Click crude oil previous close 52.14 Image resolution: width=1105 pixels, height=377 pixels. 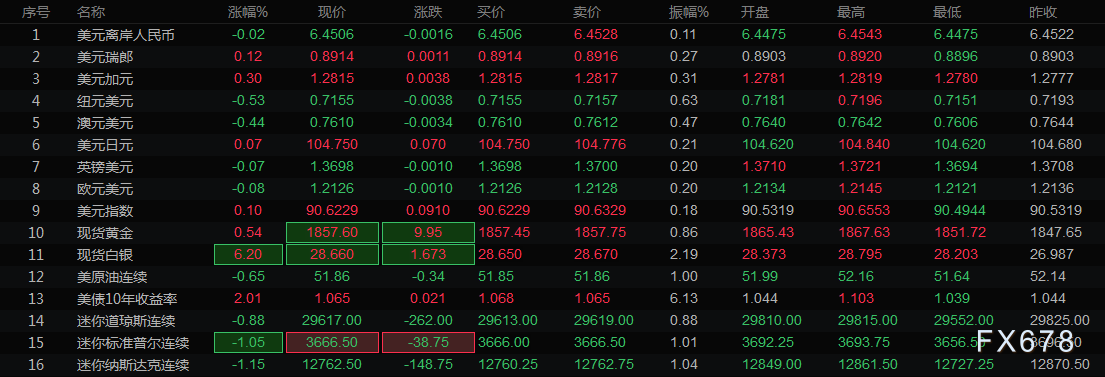(x=1048, y=277)
